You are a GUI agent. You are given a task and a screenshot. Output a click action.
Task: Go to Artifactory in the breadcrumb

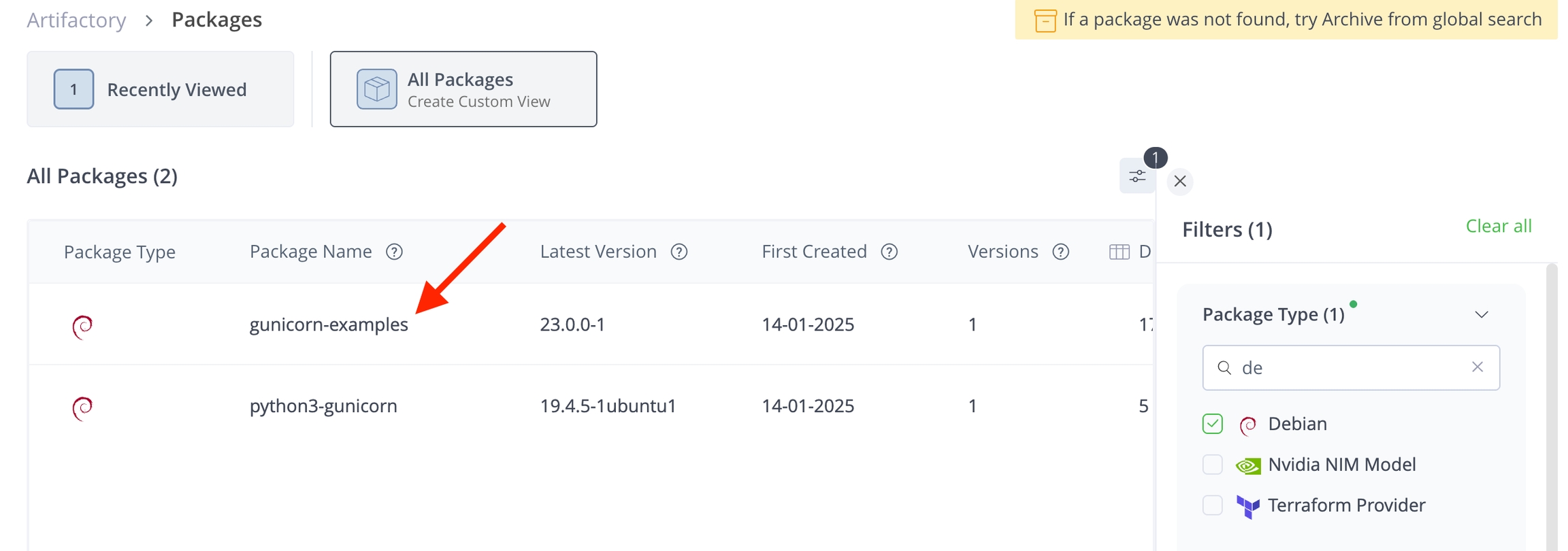[x=76, y=20]
